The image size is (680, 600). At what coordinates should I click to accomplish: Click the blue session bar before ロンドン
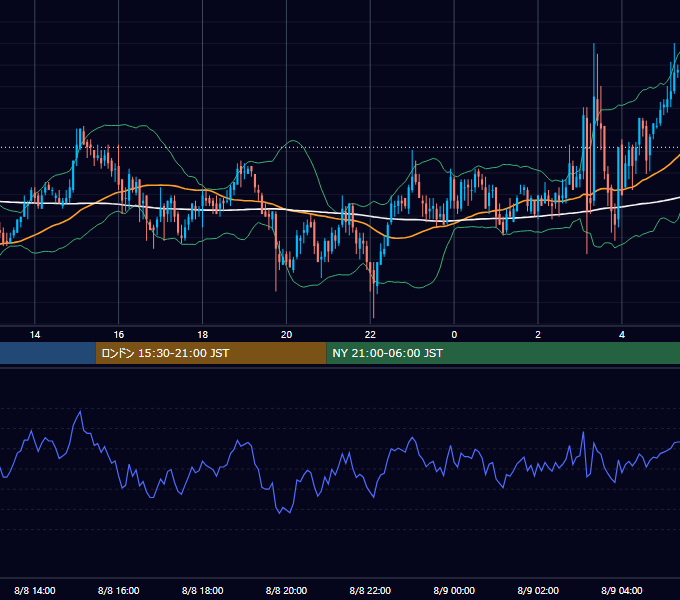click(48, 353)
